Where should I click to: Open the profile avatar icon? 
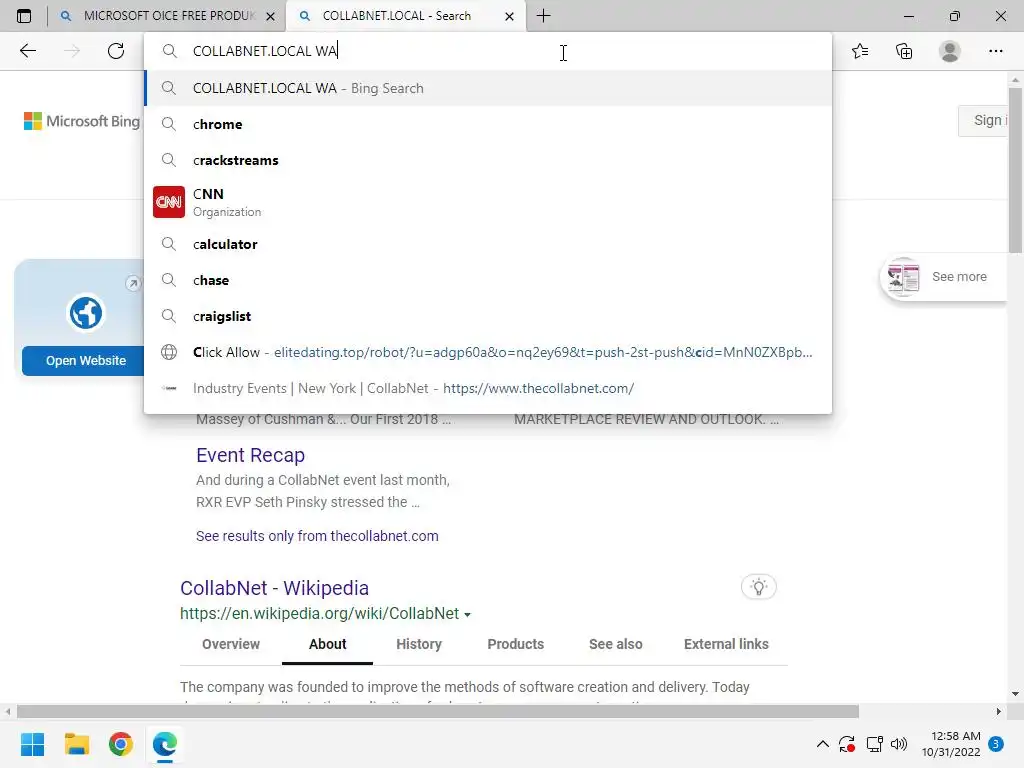coord(950,51)
